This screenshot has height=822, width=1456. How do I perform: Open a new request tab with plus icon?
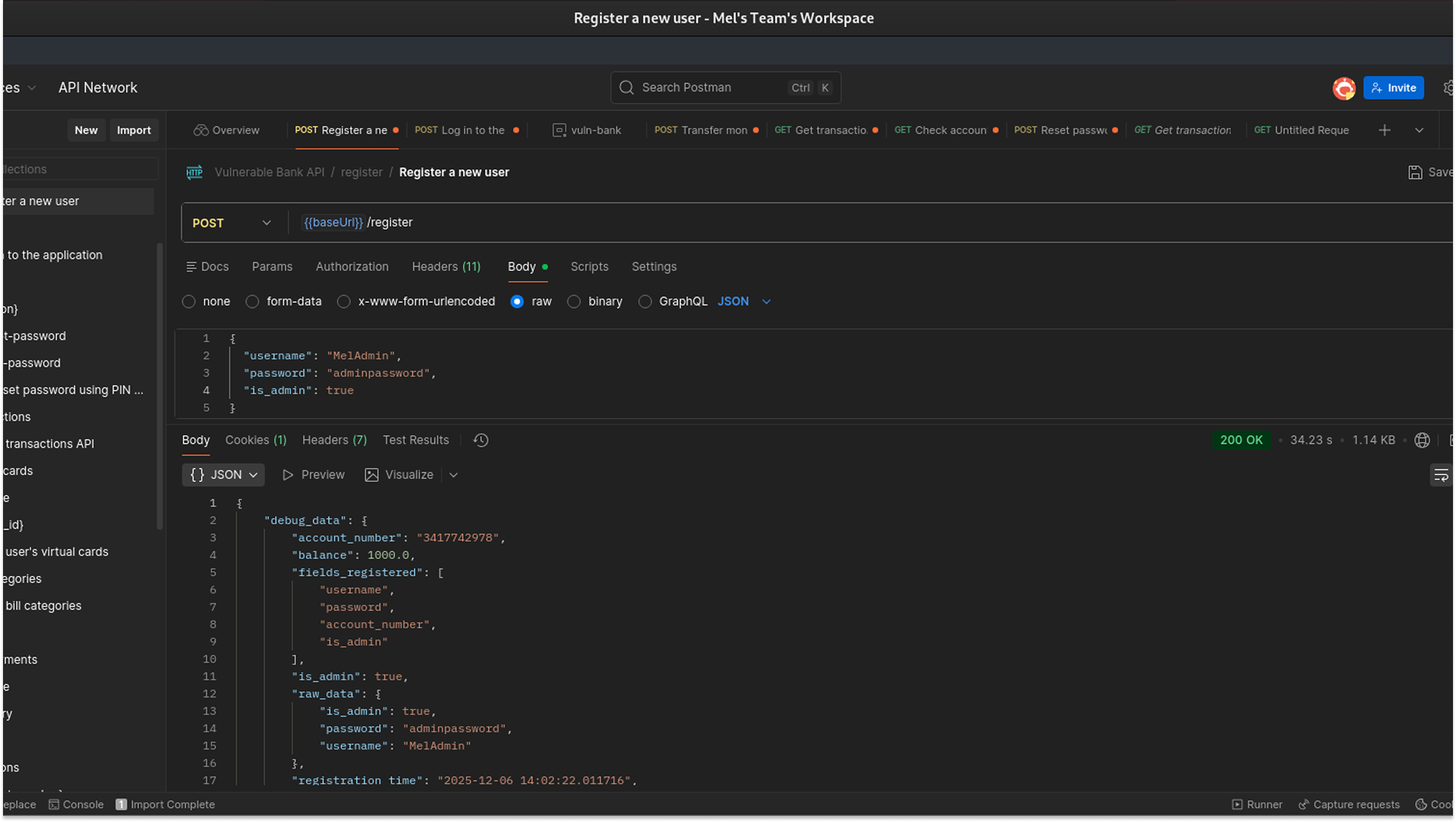[1384, 130]
